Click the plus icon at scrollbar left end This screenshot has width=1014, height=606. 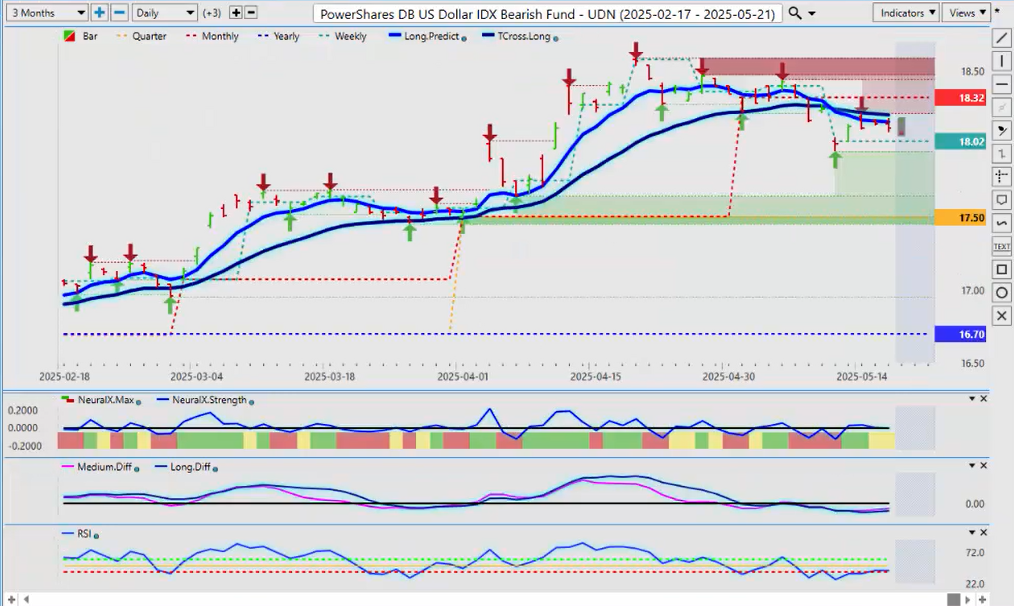(x=11, y=600)
